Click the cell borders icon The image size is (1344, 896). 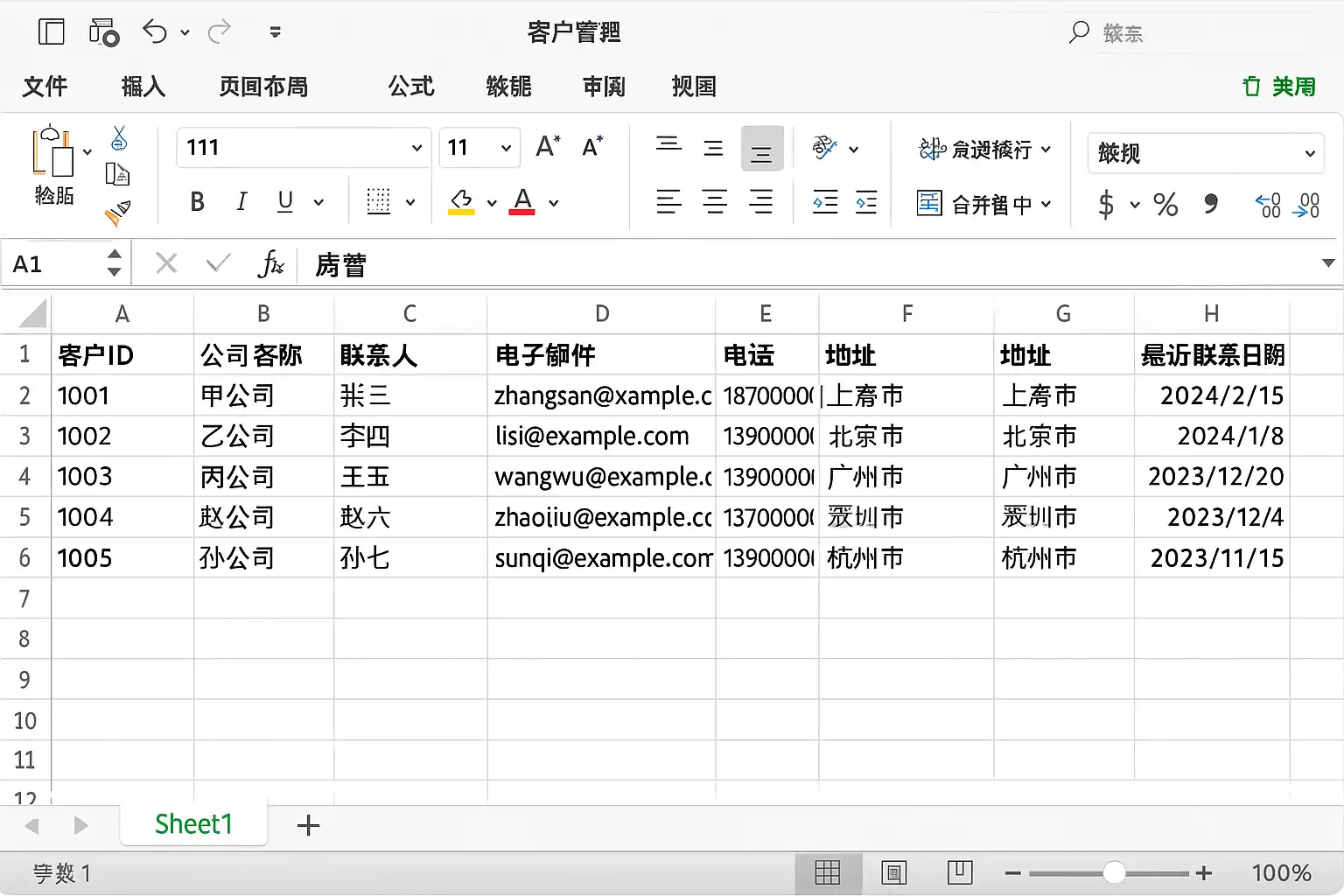pyautogui.click(x=378, y=202)
